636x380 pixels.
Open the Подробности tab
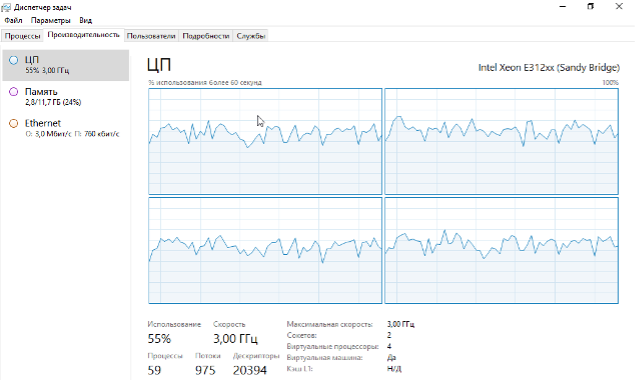(206, 36)
